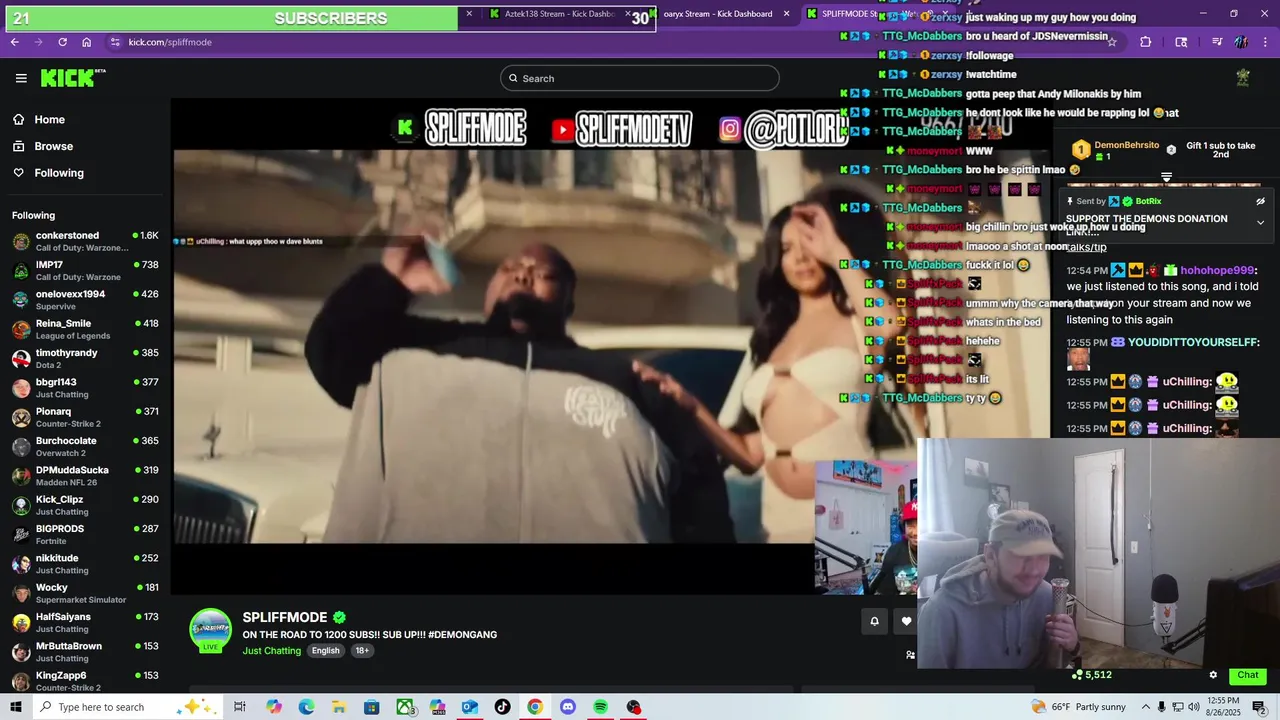1280x720 pixels.
Task: Go to Home in Kick sidebar
Action: coord(49,120)
